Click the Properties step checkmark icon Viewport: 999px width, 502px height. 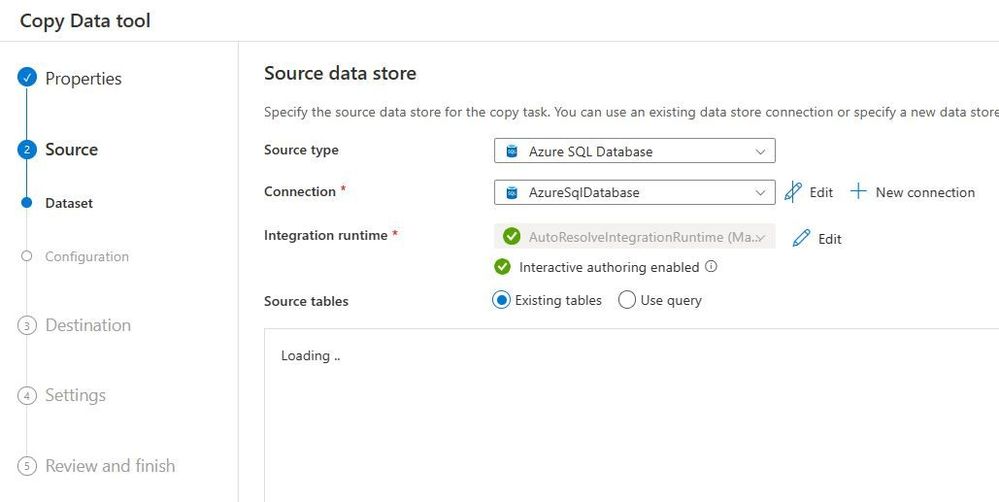coord(28,79)
